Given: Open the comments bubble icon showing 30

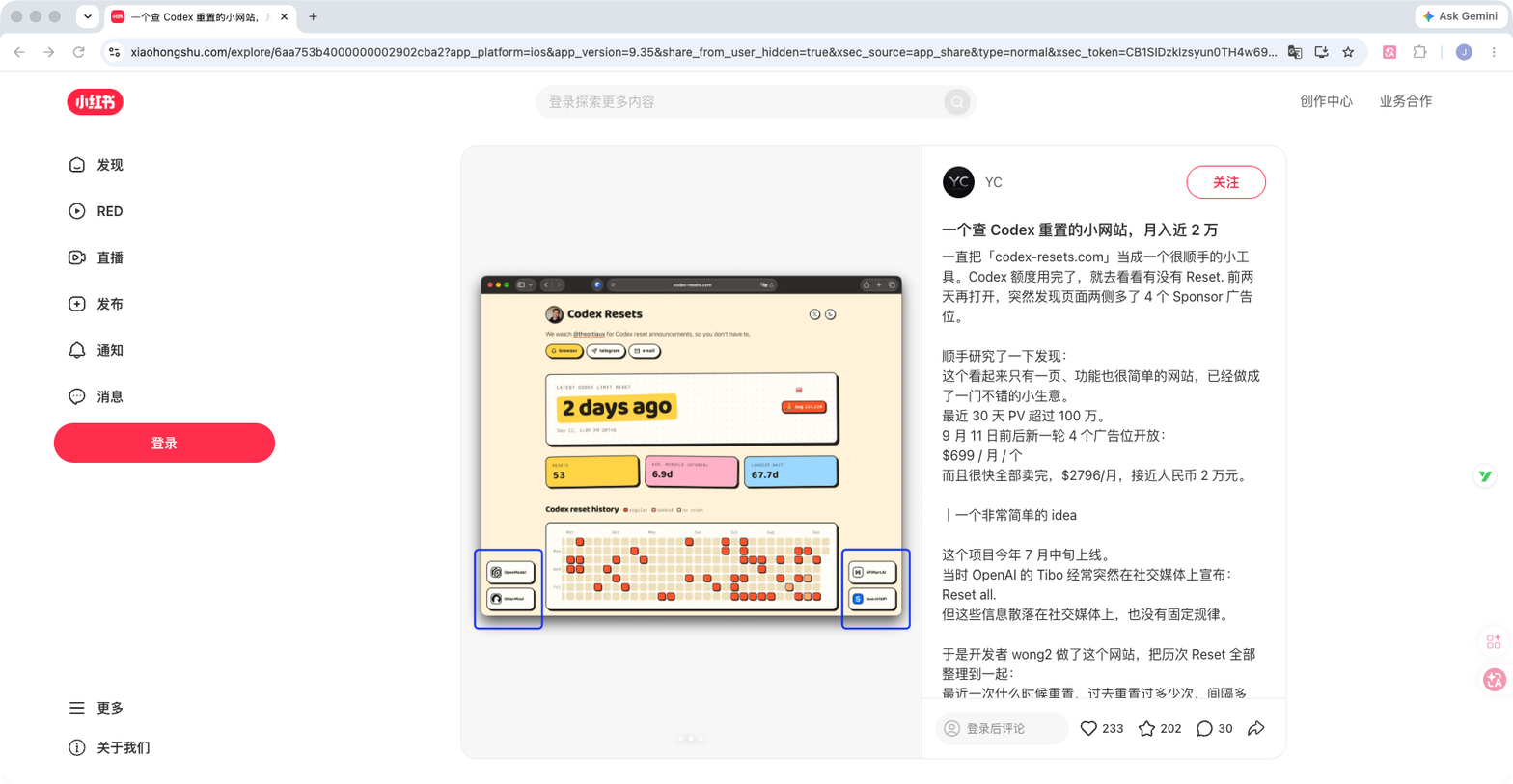Looking at the screenshot, I should [1204, 728].
